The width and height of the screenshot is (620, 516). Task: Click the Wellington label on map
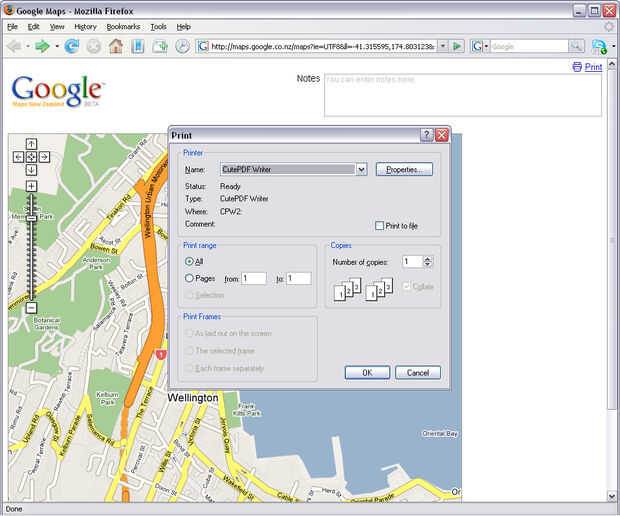pos(193,398)
